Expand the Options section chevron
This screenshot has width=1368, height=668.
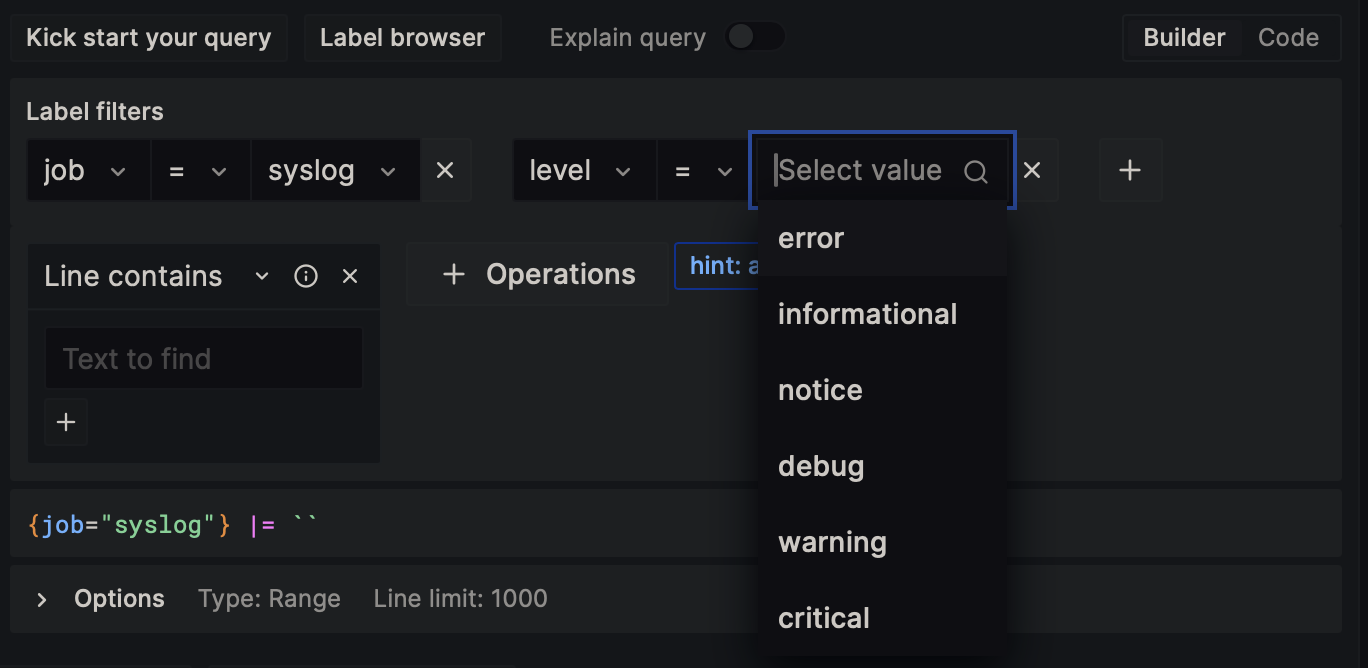click(x=42, y=599)
